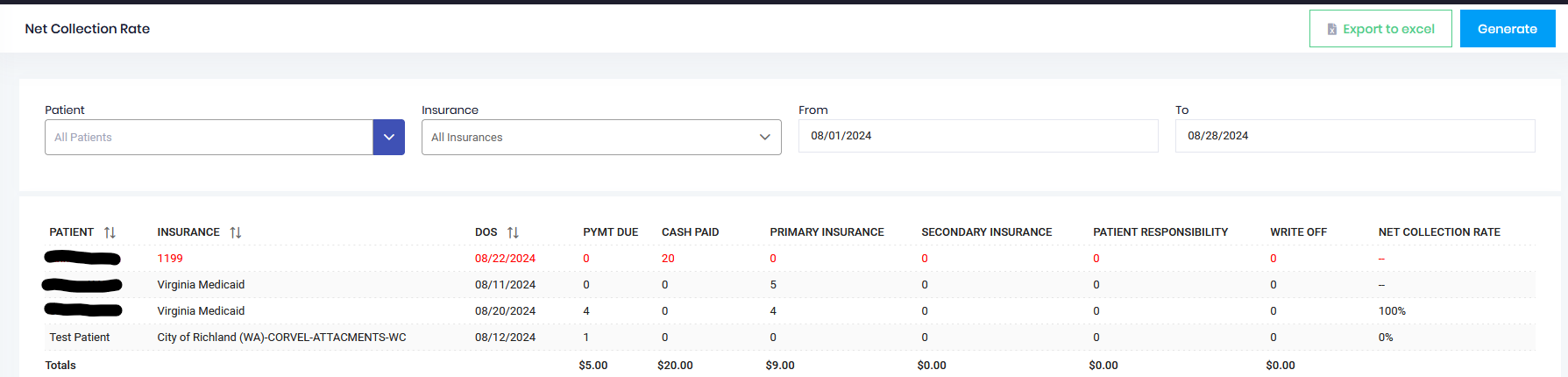Click the 100% net collection rate value
Viewport: 1568px width, 377px height.
(1391, 311)
